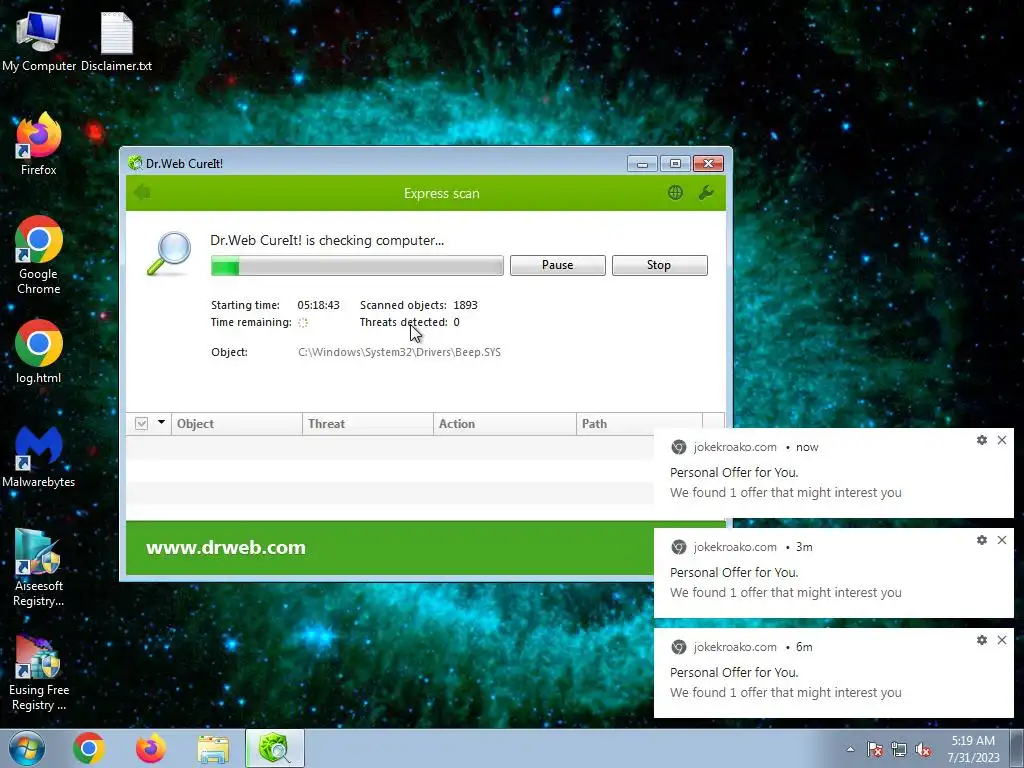Minimize the Dr.Web CureIt! window
1024x768 pixels.
coord(642,163)
